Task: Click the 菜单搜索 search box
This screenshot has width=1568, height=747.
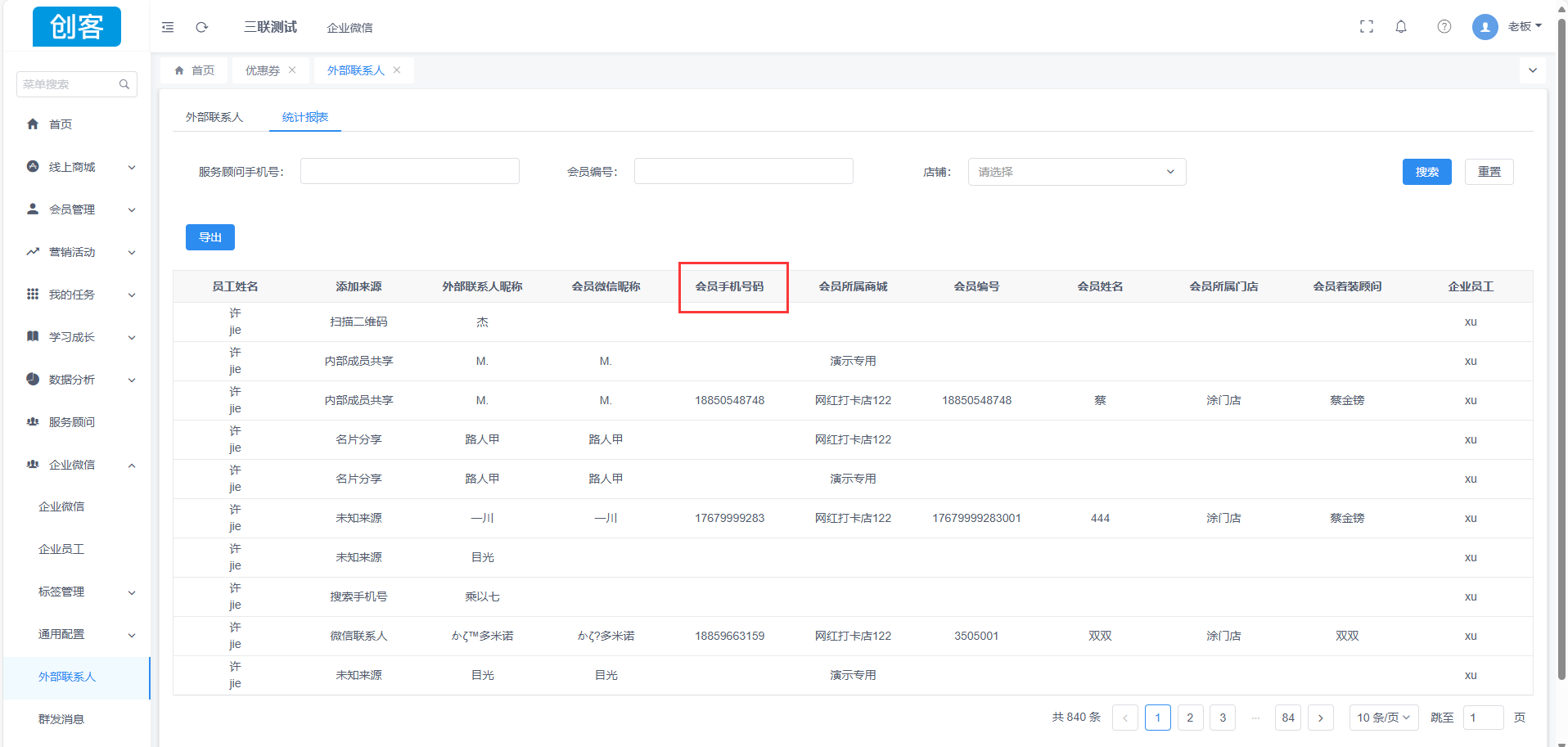Action: click(77, 84)
